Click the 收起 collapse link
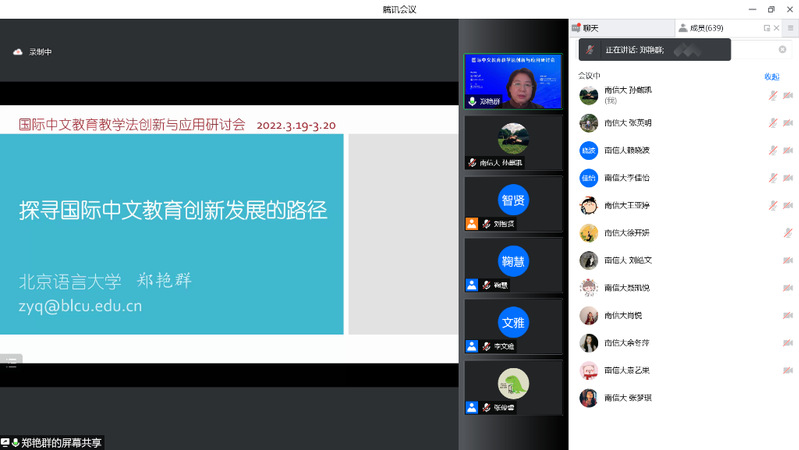The width and height of the screenshot is (799, 450). (x=771, y=76)
